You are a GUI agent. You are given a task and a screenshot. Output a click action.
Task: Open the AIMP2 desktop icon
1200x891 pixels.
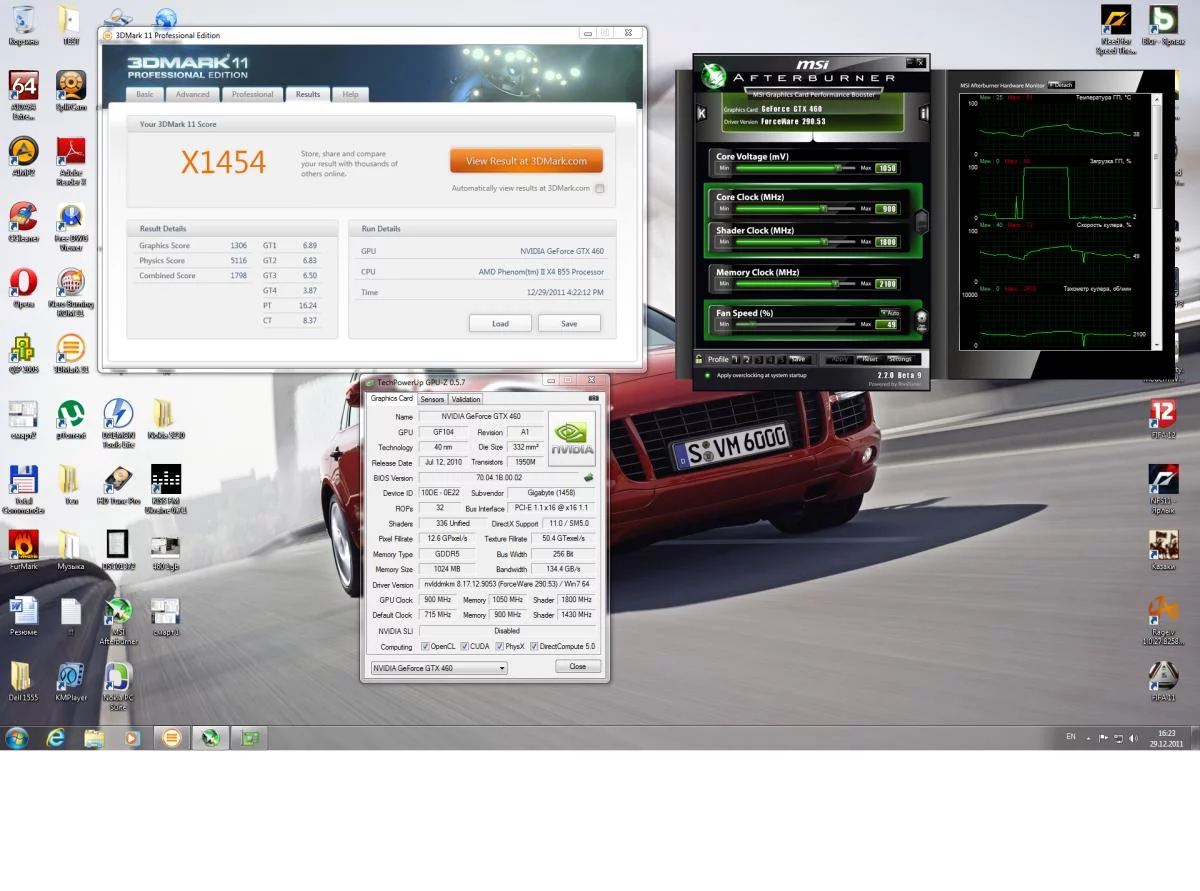click(23, 156)
